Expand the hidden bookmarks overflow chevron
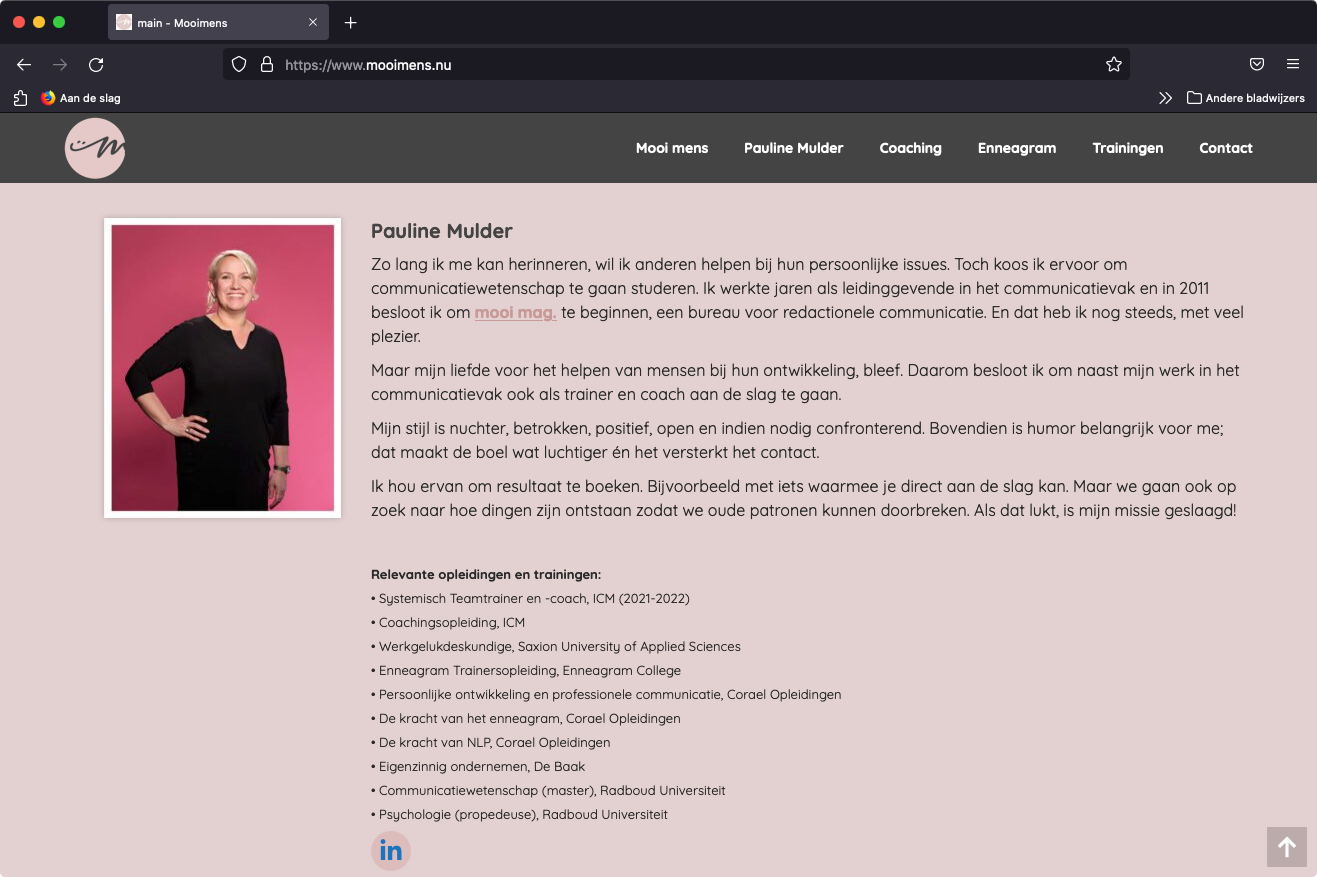The width and height of the screenshot is (1317, 877). (x=1165, y=98)
